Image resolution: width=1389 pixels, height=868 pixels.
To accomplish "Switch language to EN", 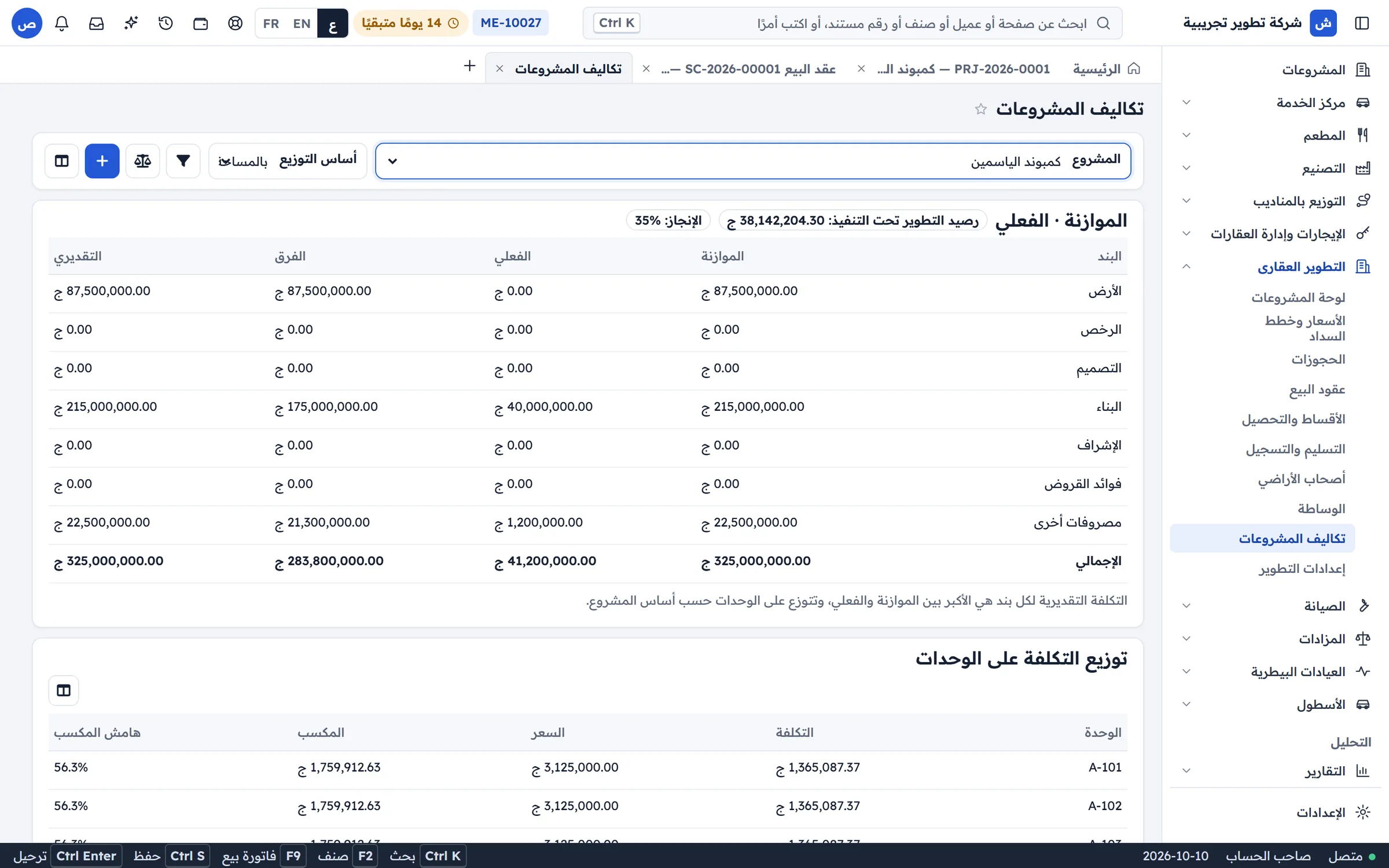I will pos(302,23).
